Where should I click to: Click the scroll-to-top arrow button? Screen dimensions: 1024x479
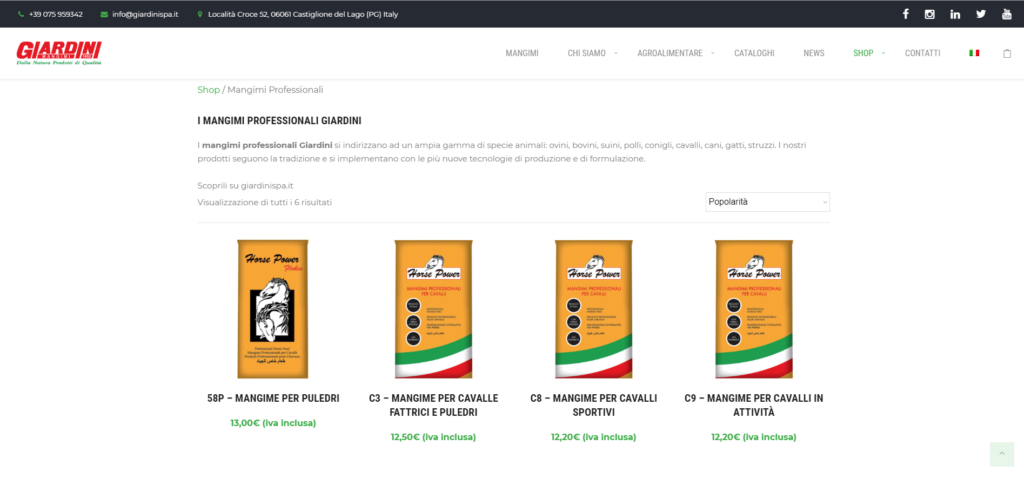[x=1002, y=454]
